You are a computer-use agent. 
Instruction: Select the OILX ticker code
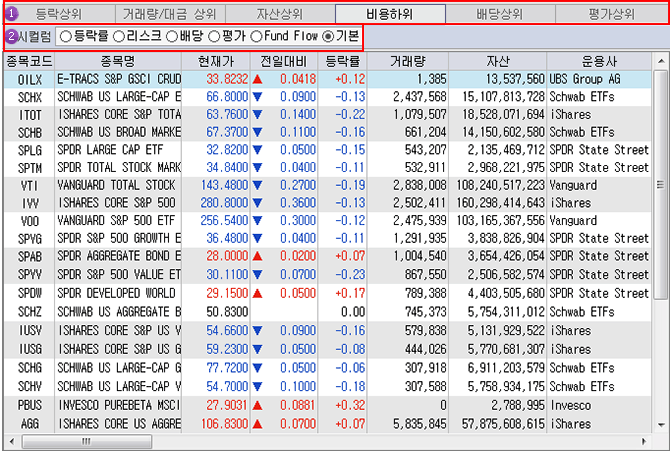[x=30, y=80]
